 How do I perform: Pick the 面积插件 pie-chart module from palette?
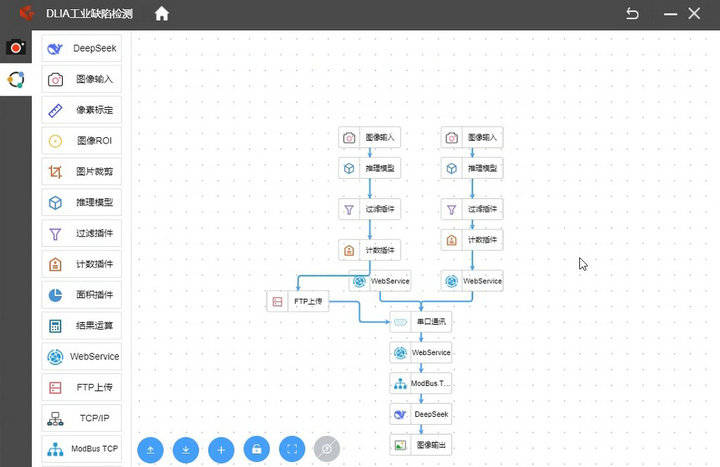[x=82, y=295]
